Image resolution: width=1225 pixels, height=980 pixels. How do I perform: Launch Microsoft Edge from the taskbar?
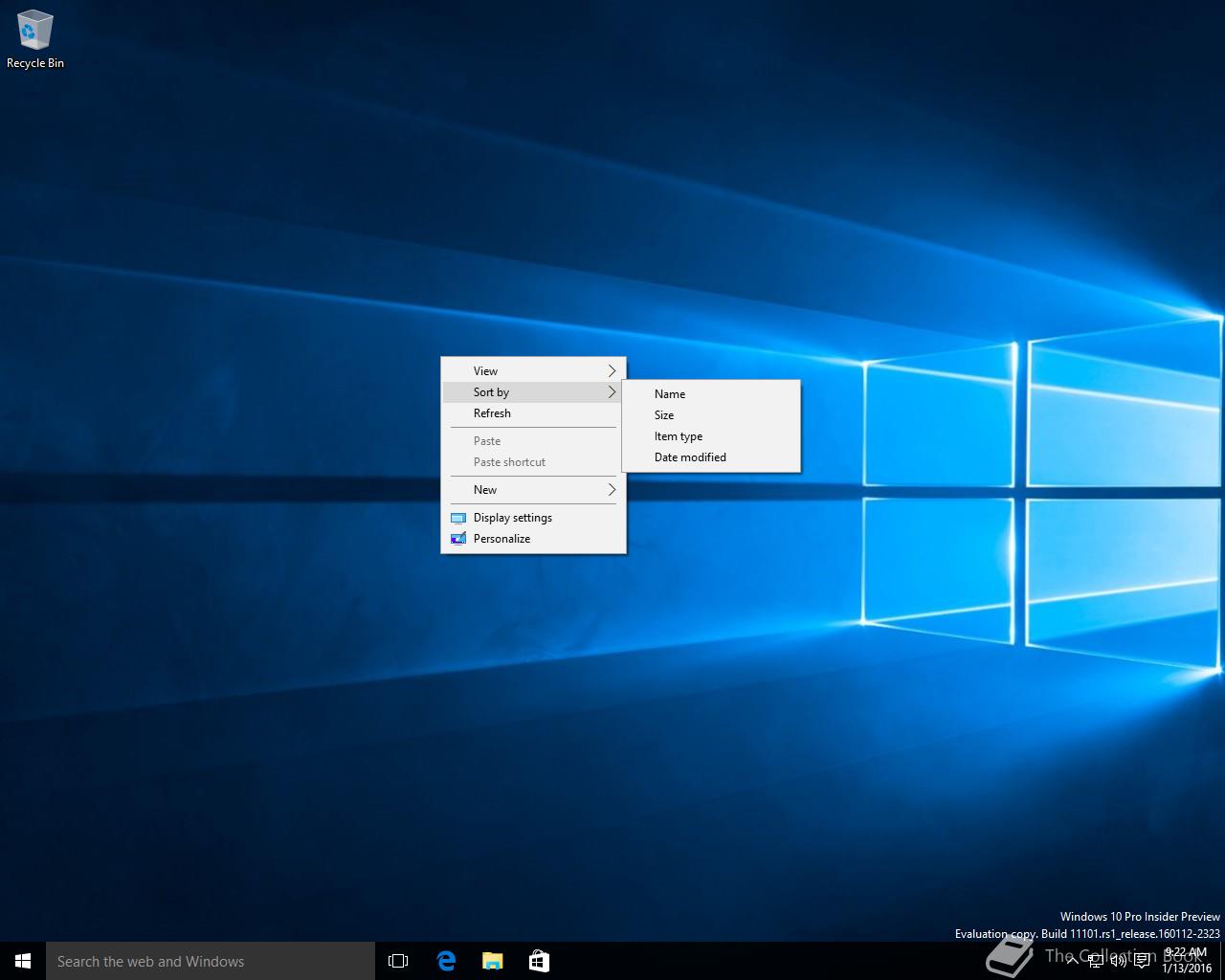point(446,961)
